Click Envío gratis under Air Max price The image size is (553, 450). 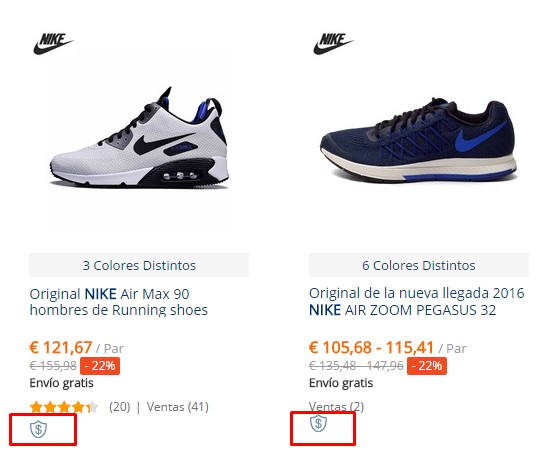(61, 383)
